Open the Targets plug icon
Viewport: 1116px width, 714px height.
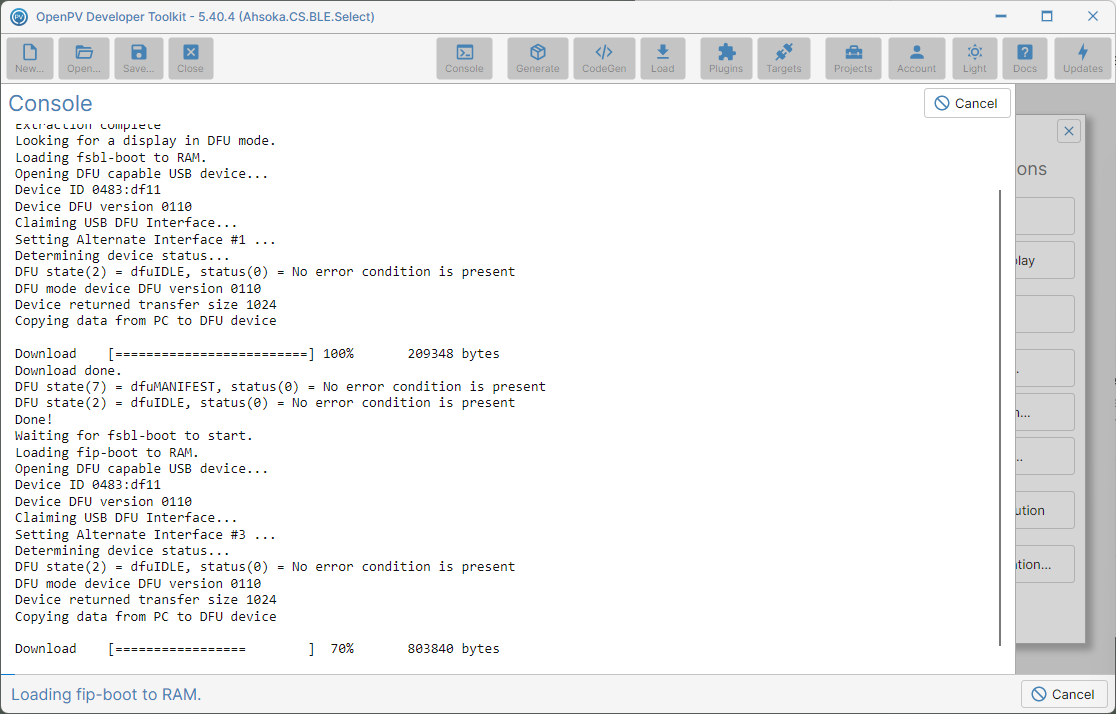tap(783, 58)
